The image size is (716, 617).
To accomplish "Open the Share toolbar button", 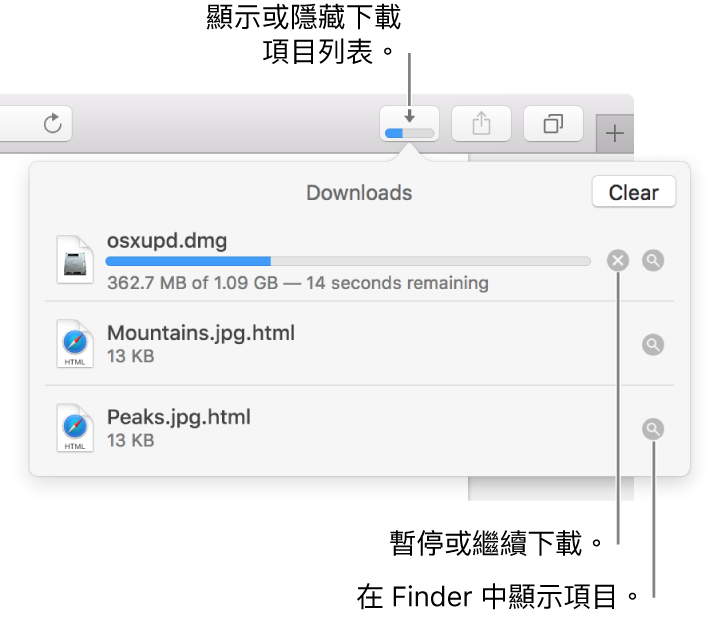I will pos(481,123).
